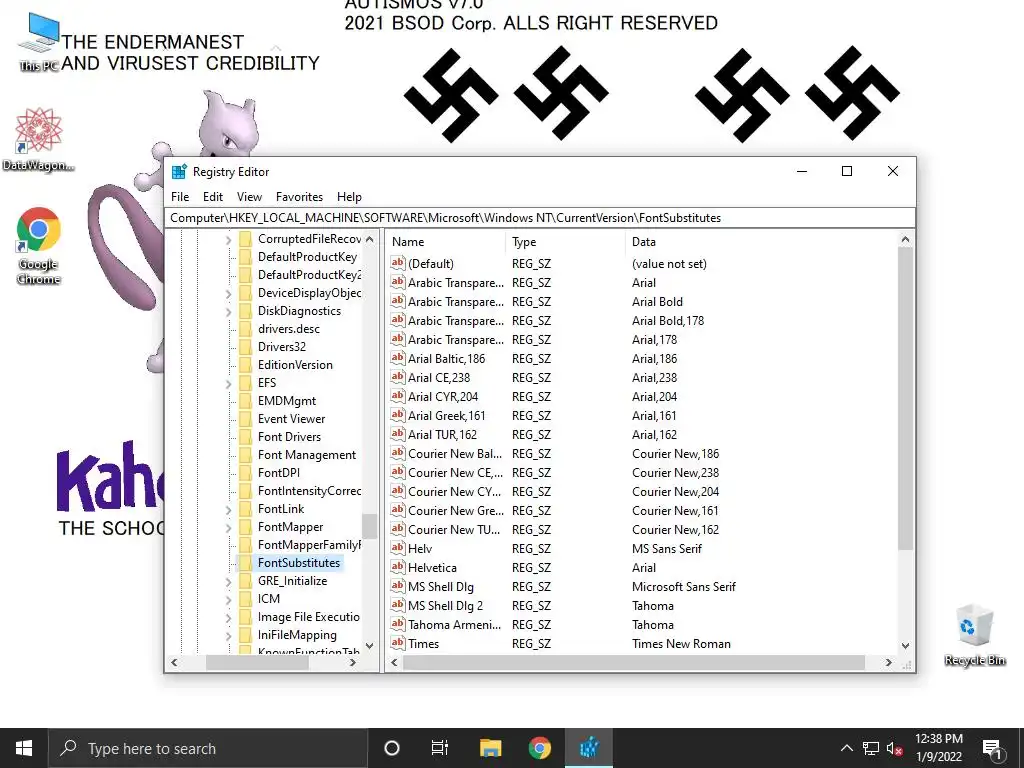
Task: Open the Edit menu
Action: click(213, 197)
